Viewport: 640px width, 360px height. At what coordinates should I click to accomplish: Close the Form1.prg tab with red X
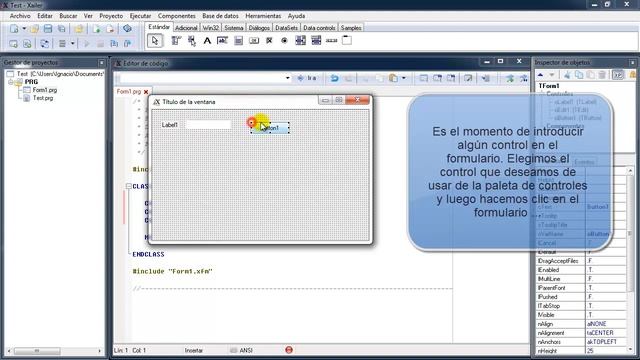tap(146, 92)
